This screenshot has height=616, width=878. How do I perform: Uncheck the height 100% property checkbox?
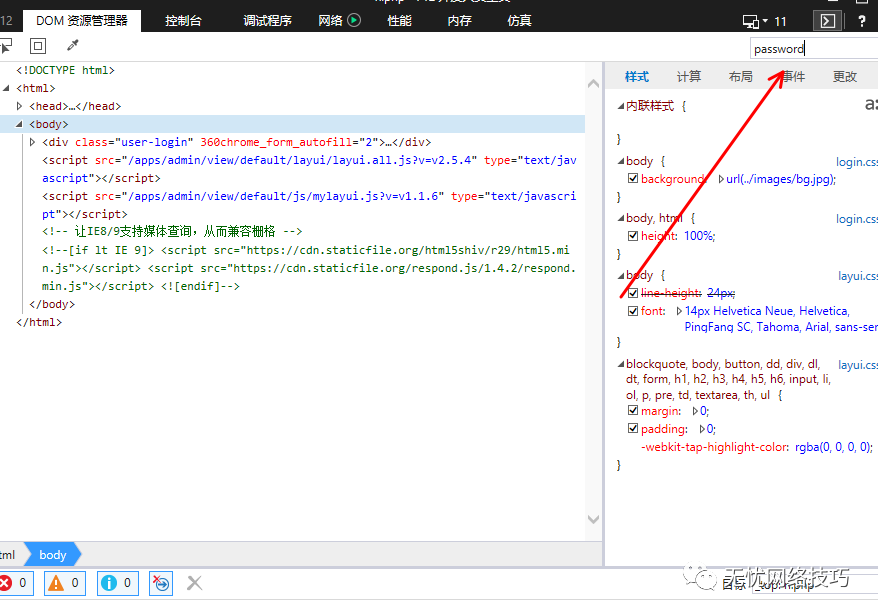tap(633, 236)
